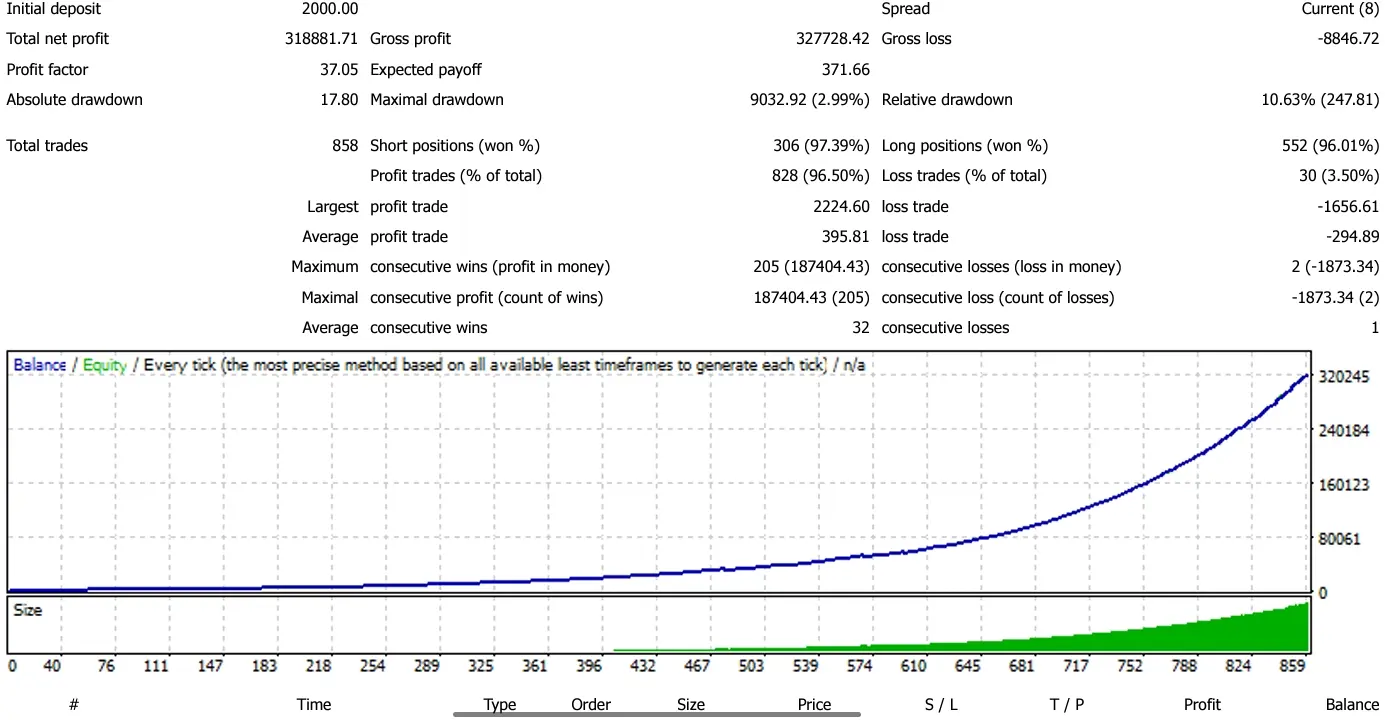
Task: Click the 432 mark on the x-axis
Action: point(641,666)
